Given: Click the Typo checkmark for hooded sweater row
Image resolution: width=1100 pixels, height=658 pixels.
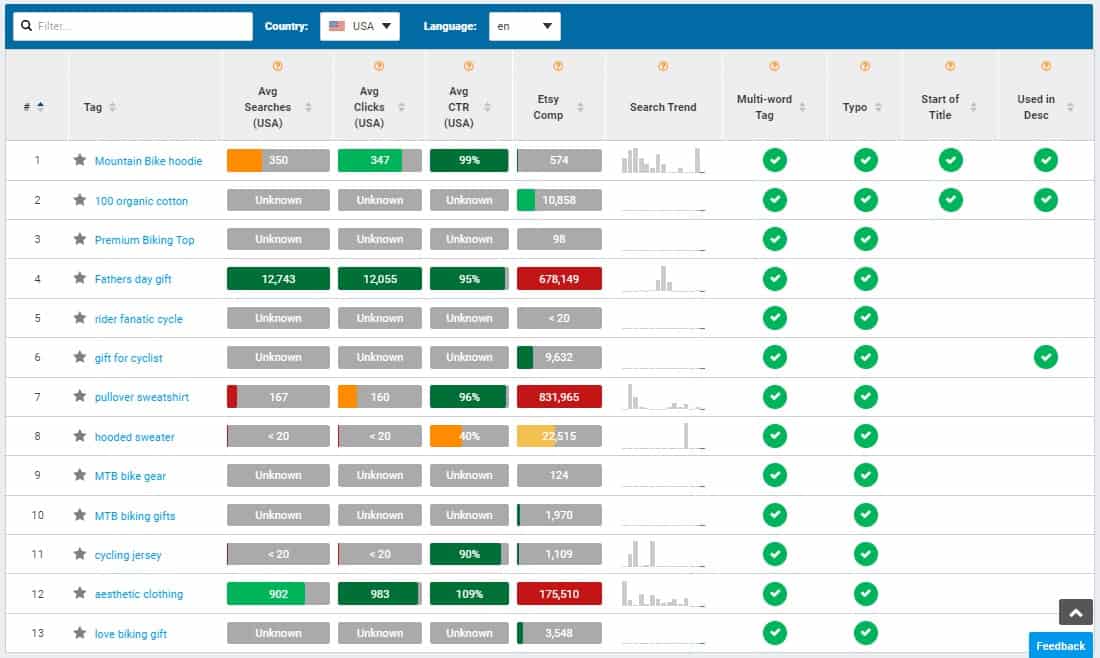Looking at the screenshot, I should pyautogui.click(x=866, y=436).
